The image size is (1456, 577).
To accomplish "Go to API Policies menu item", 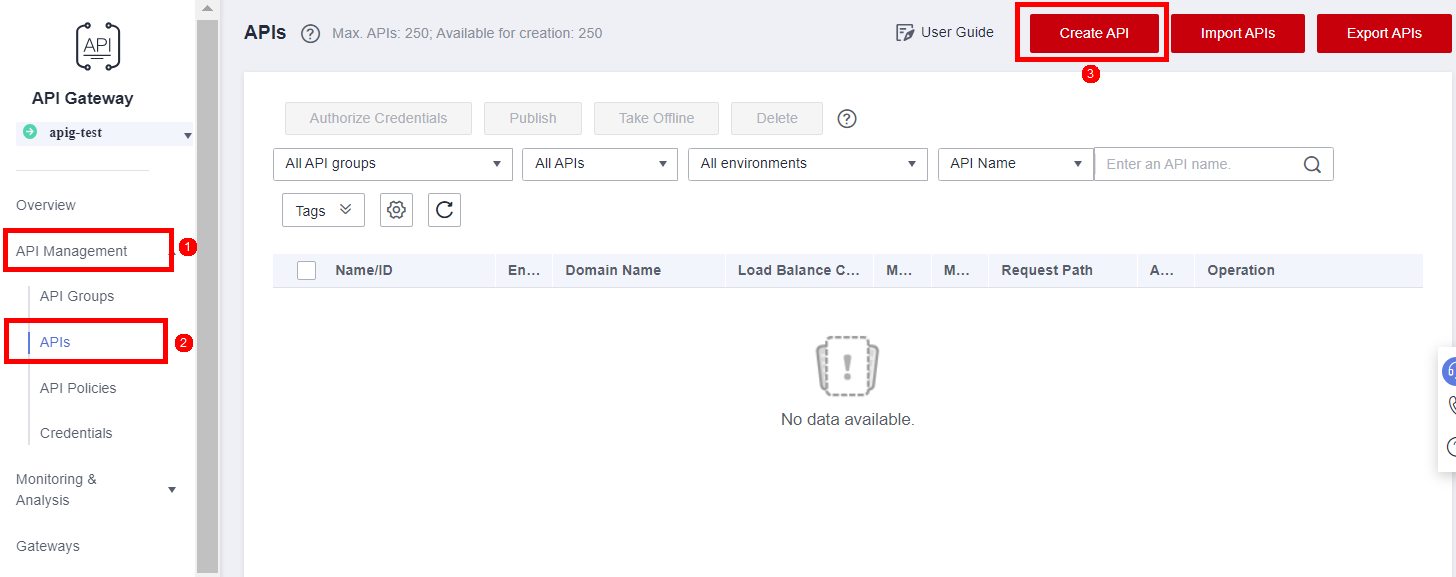I will pos(78,388).
